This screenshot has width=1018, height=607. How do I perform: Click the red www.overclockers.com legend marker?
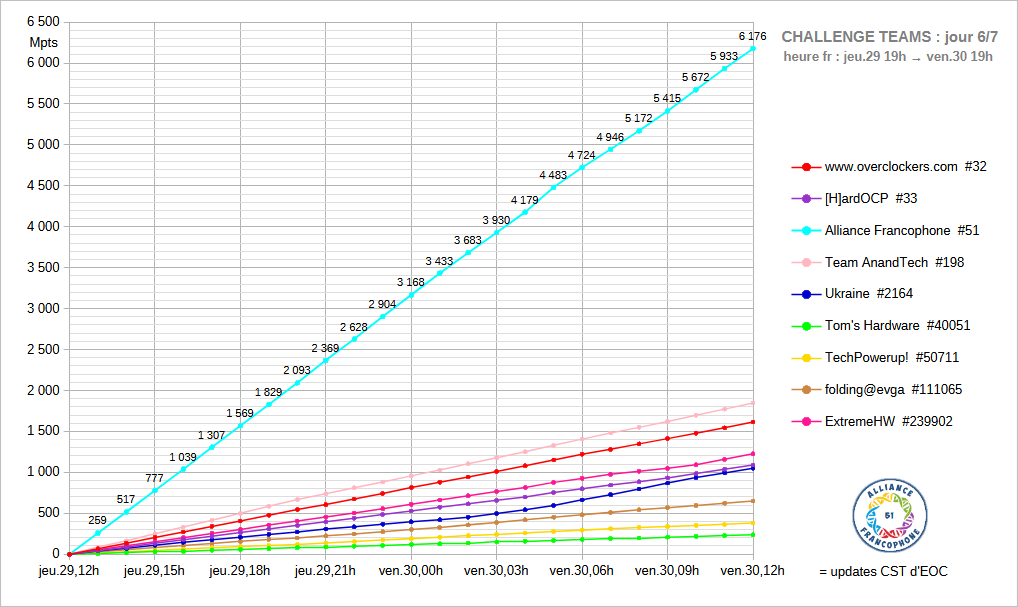806,167
